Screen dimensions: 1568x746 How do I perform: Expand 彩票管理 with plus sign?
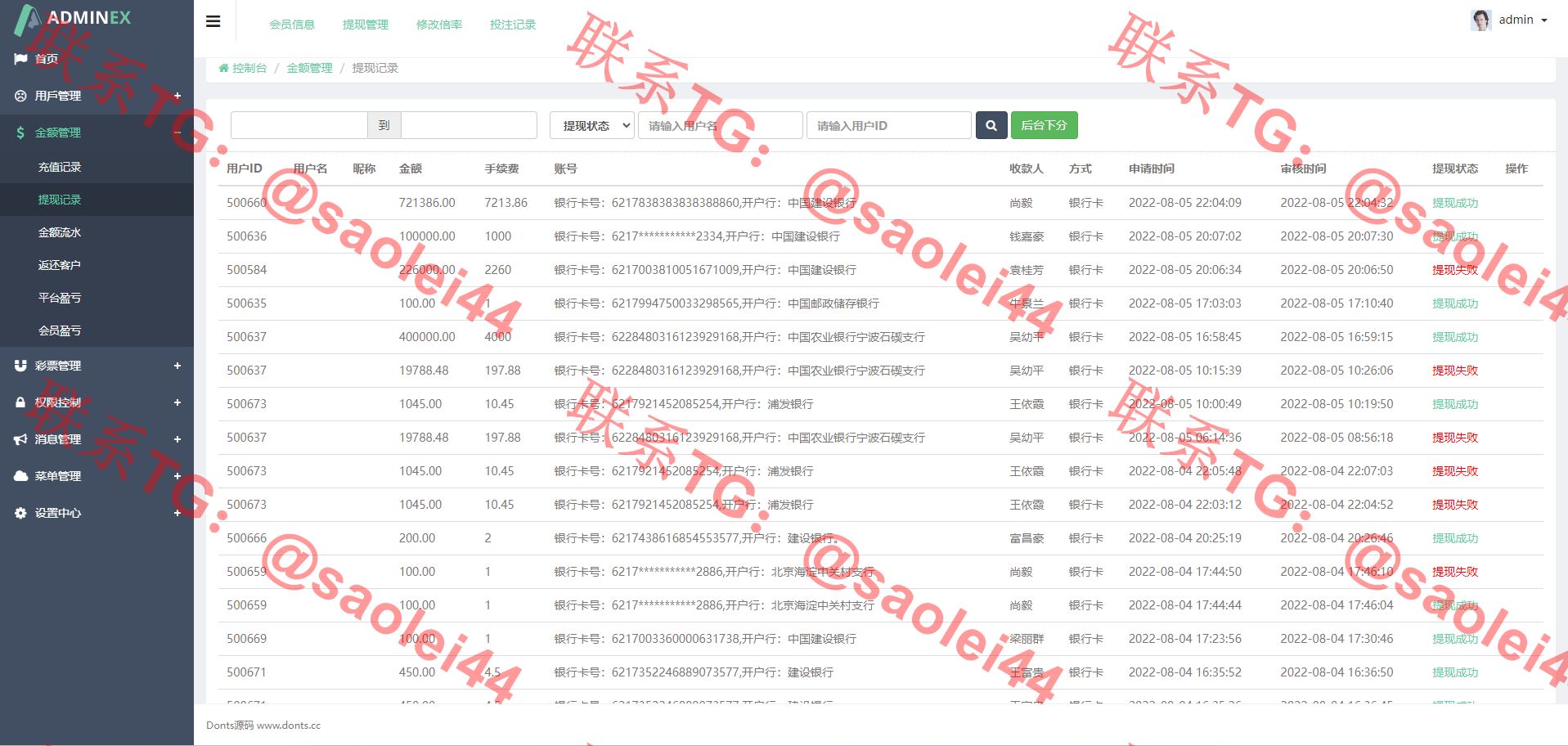point(177,366)
